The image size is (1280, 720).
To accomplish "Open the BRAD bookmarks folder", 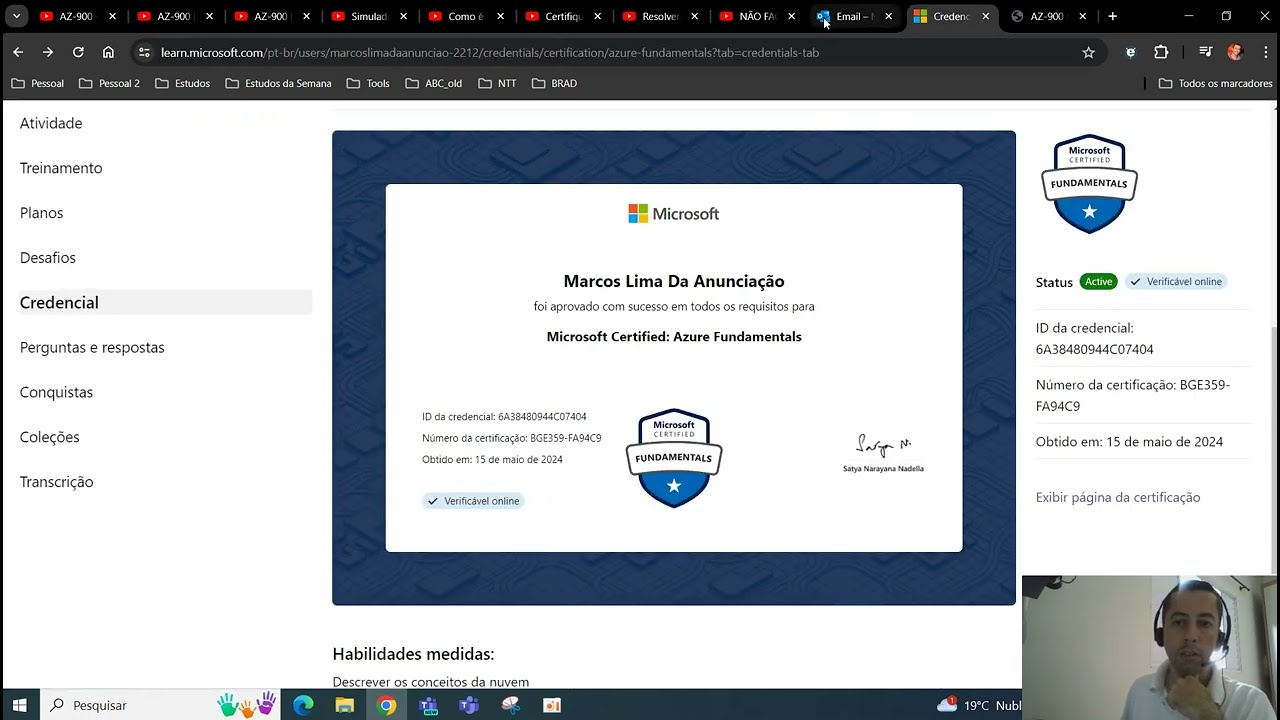I will click(x=554, y=83).
